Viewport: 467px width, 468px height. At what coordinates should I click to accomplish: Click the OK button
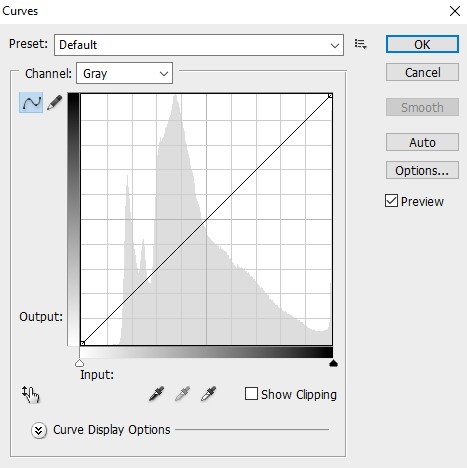(x=422, y=44)
